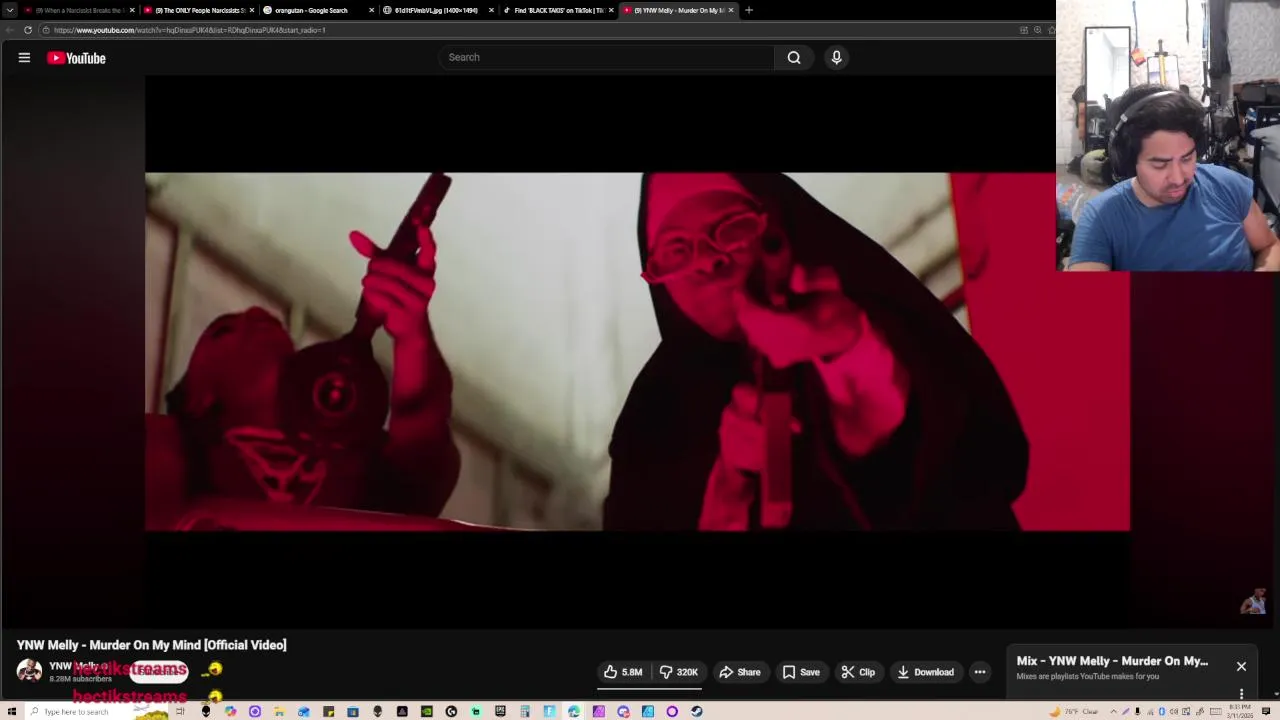
Task: Click the video title text
Action: pyautogui.click(x=151, y=645)
